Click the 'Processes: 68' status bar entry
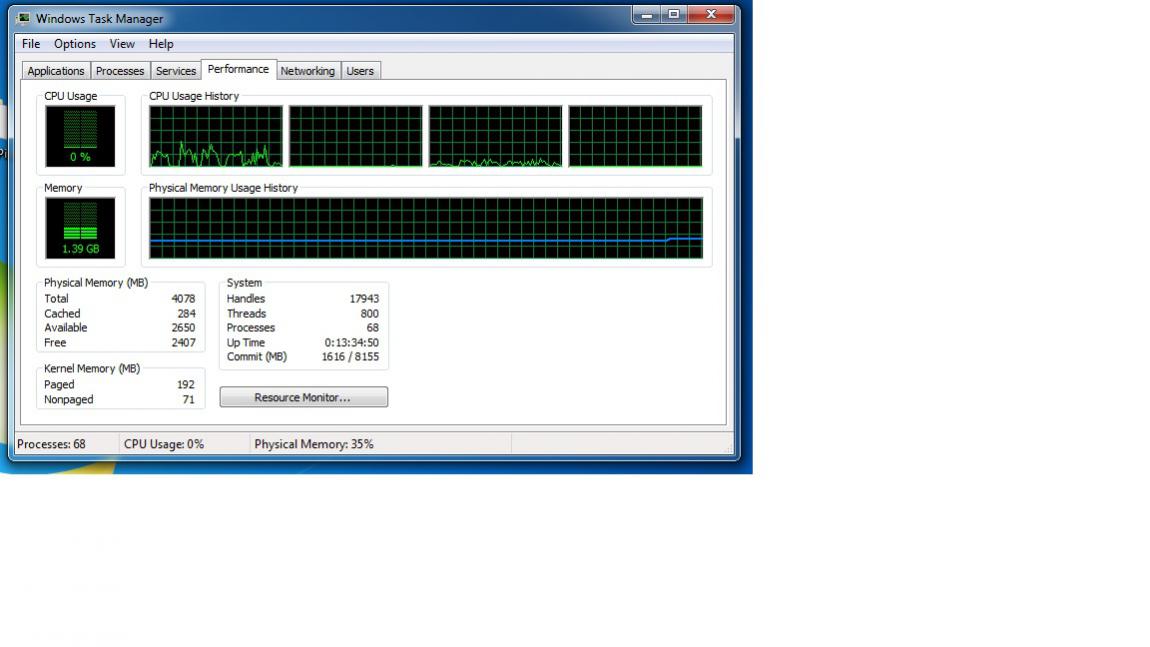Viewport: 1150px width, 647px height. [51, 445]
